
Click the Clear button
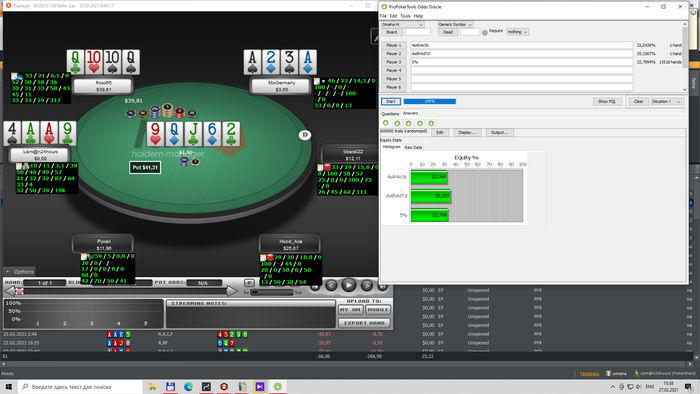(638, 102)
